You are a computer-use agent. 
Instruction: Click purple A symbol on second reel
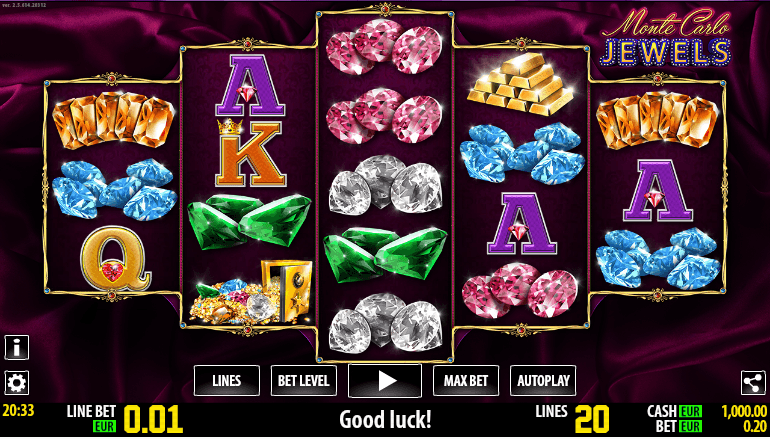pyautogui.click(x=250, y=85)
